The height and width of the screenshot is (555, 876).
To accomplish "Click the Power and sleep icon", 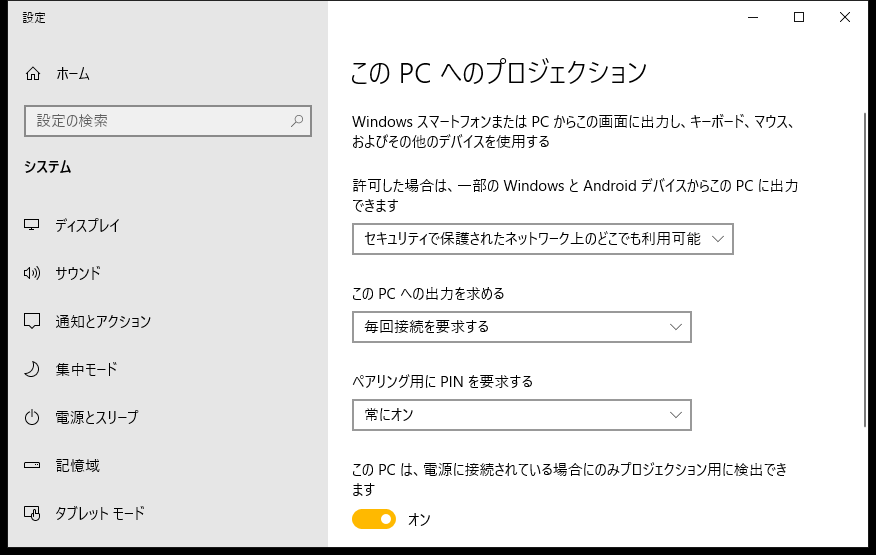I will 32,418.
